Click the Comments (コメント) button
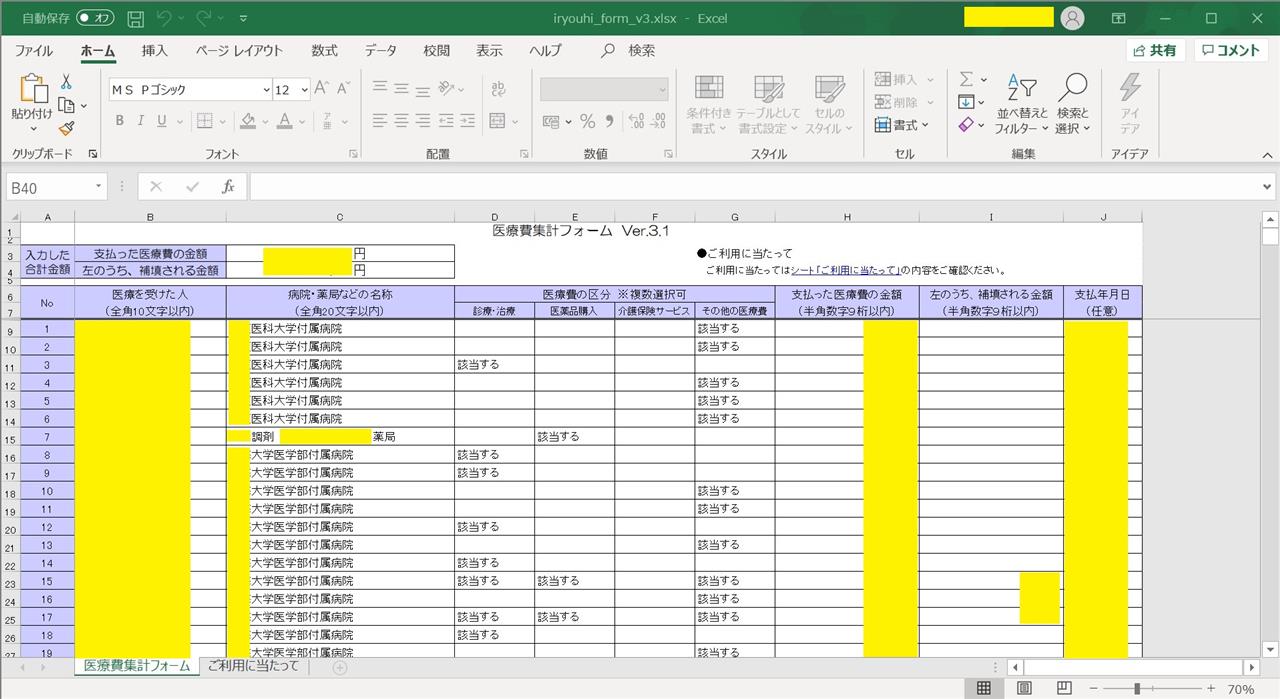Image resolution: width=1280 pixels, height=699 pixels. tap(1231, 51)
